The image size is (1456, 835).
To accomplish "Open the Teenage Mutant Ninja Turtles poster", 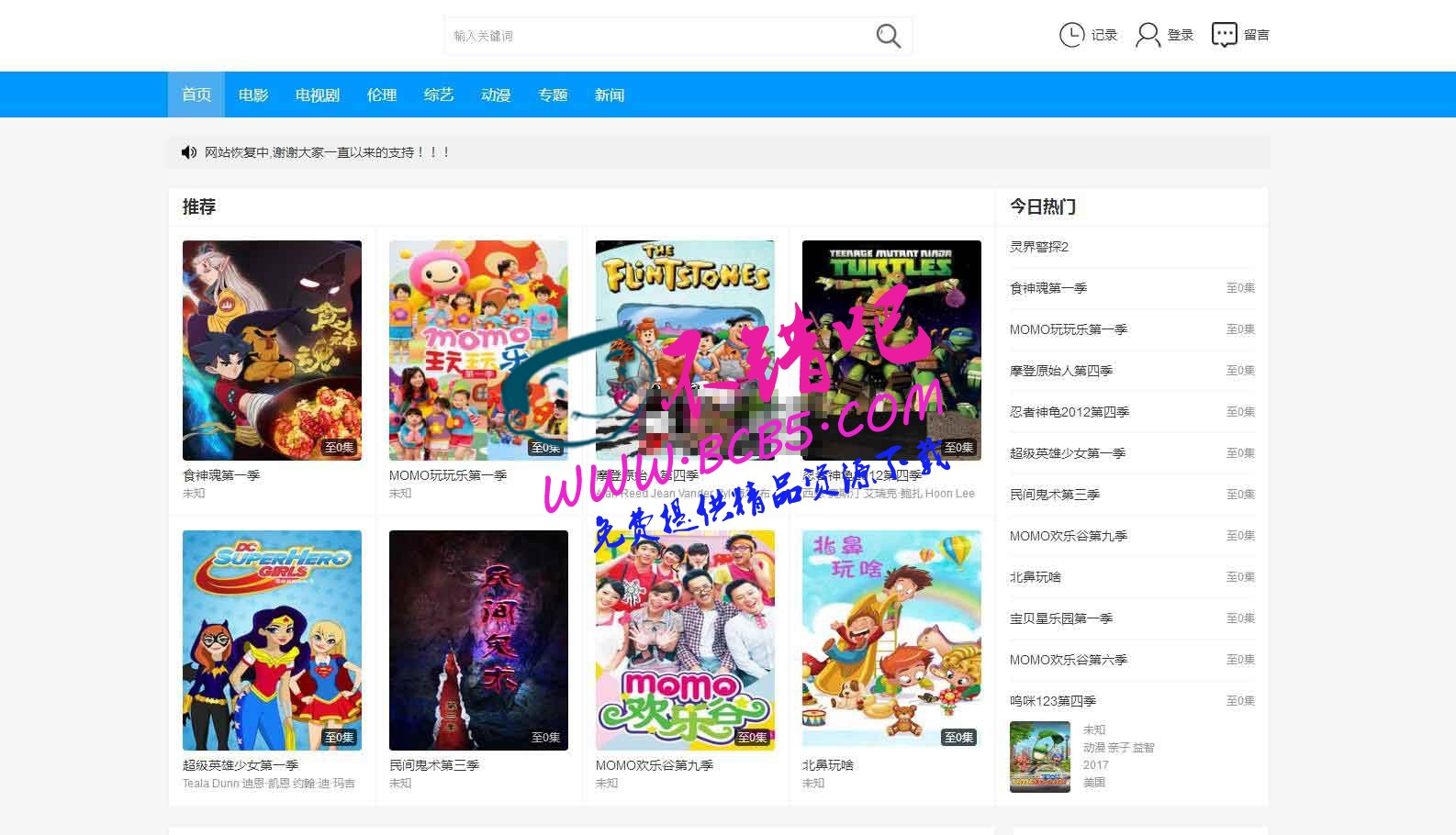I will pyautogui.click(x=891, y=351).
